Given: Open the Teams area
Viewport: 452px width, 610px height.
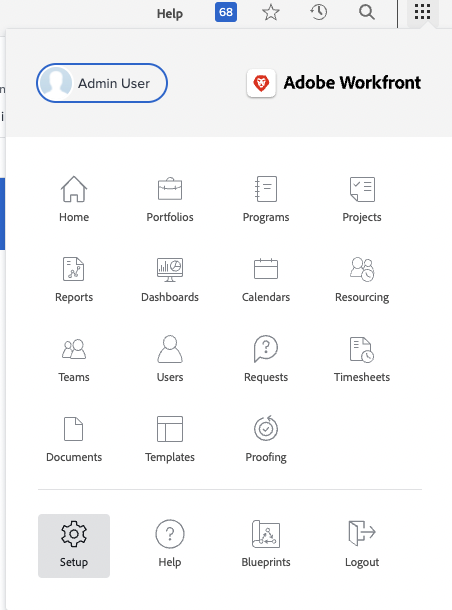Looking at the screenshot, I should click(74, 359).
